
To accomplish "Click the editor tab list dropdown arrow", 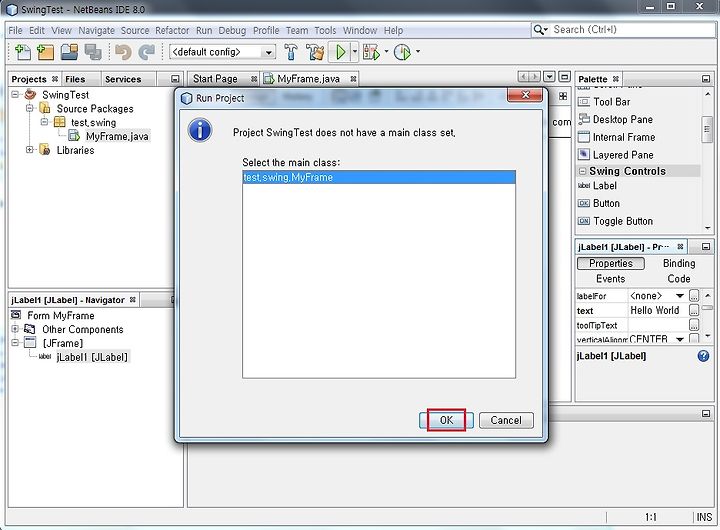I will pos(549,77).
